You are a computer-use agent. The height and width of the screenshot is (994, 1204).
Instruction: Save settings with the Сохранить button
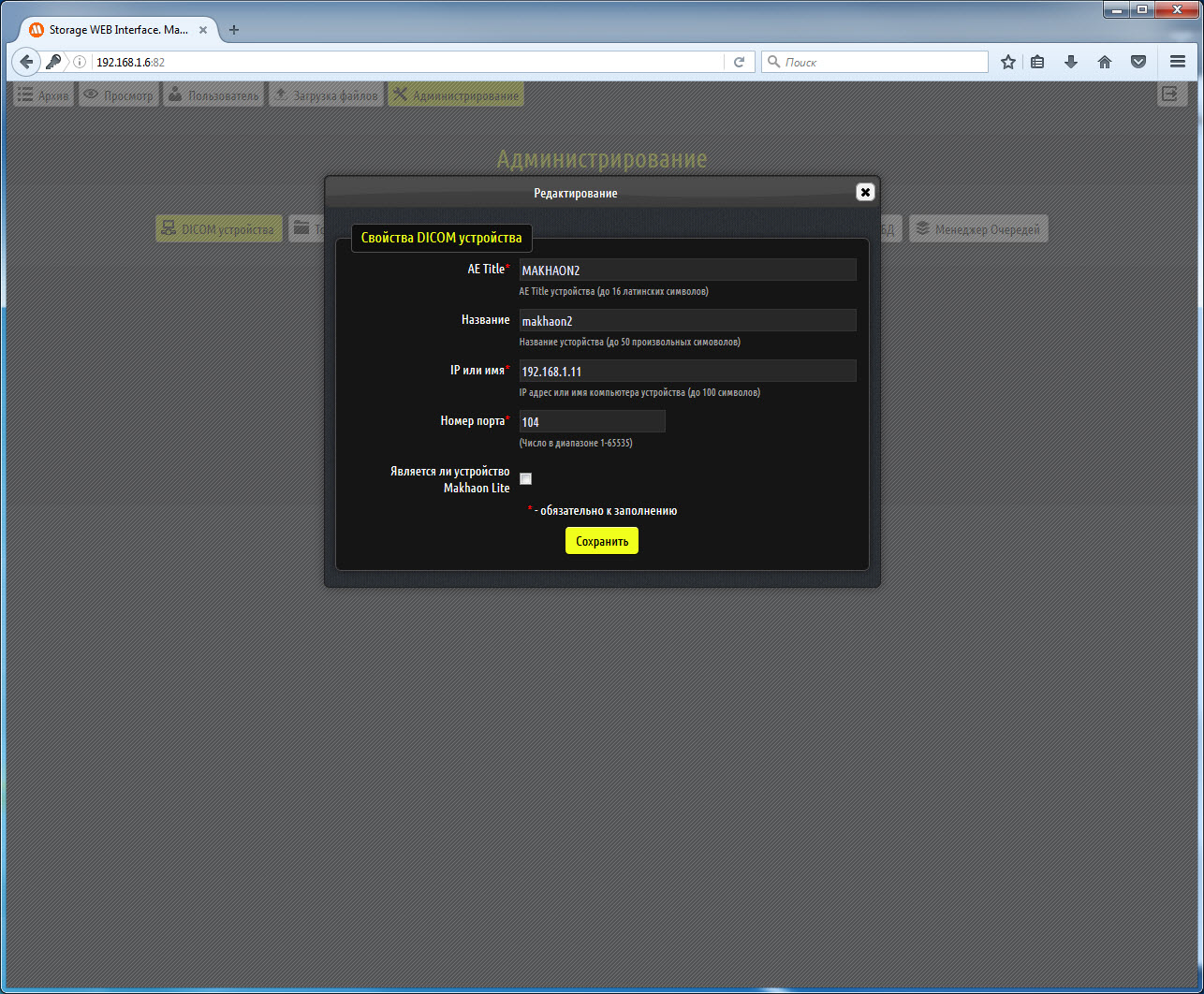click(x=602, y=541)
